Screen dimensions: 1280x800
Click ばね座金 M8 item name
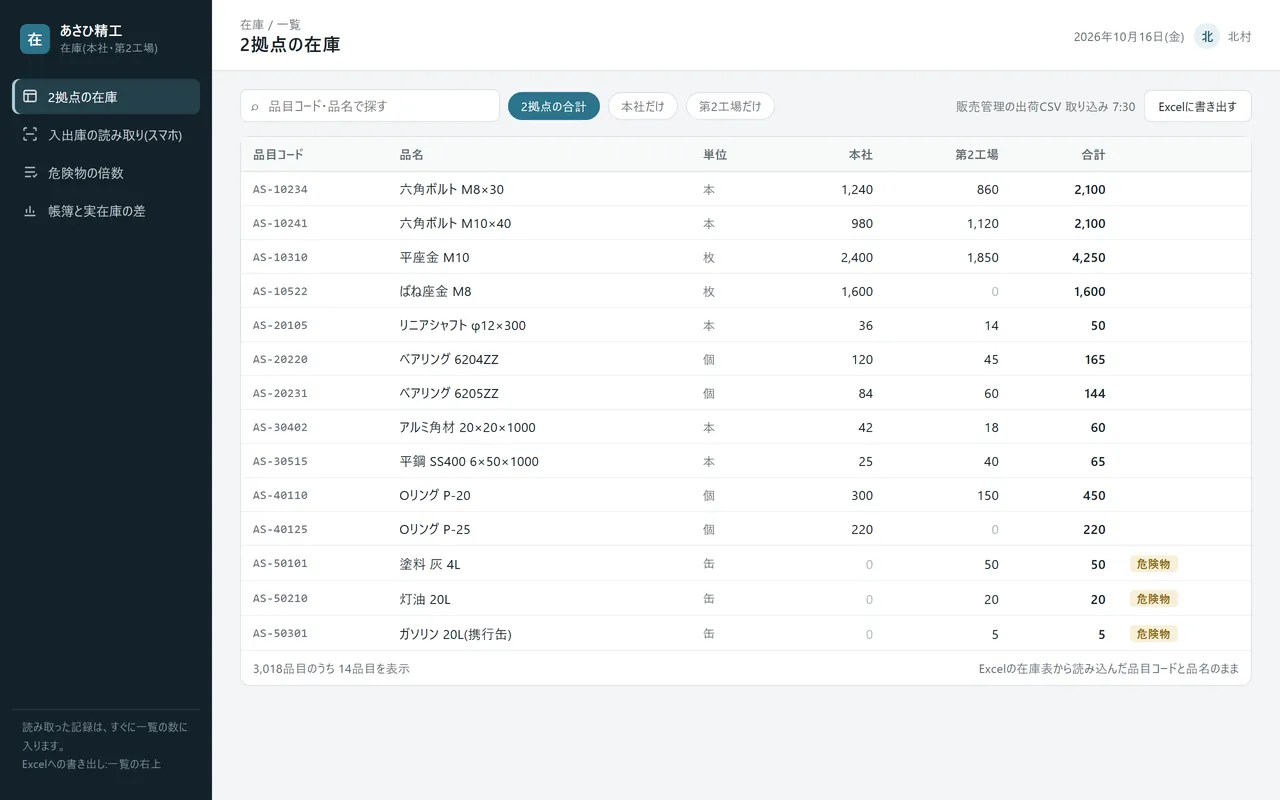tap(435, 291)
